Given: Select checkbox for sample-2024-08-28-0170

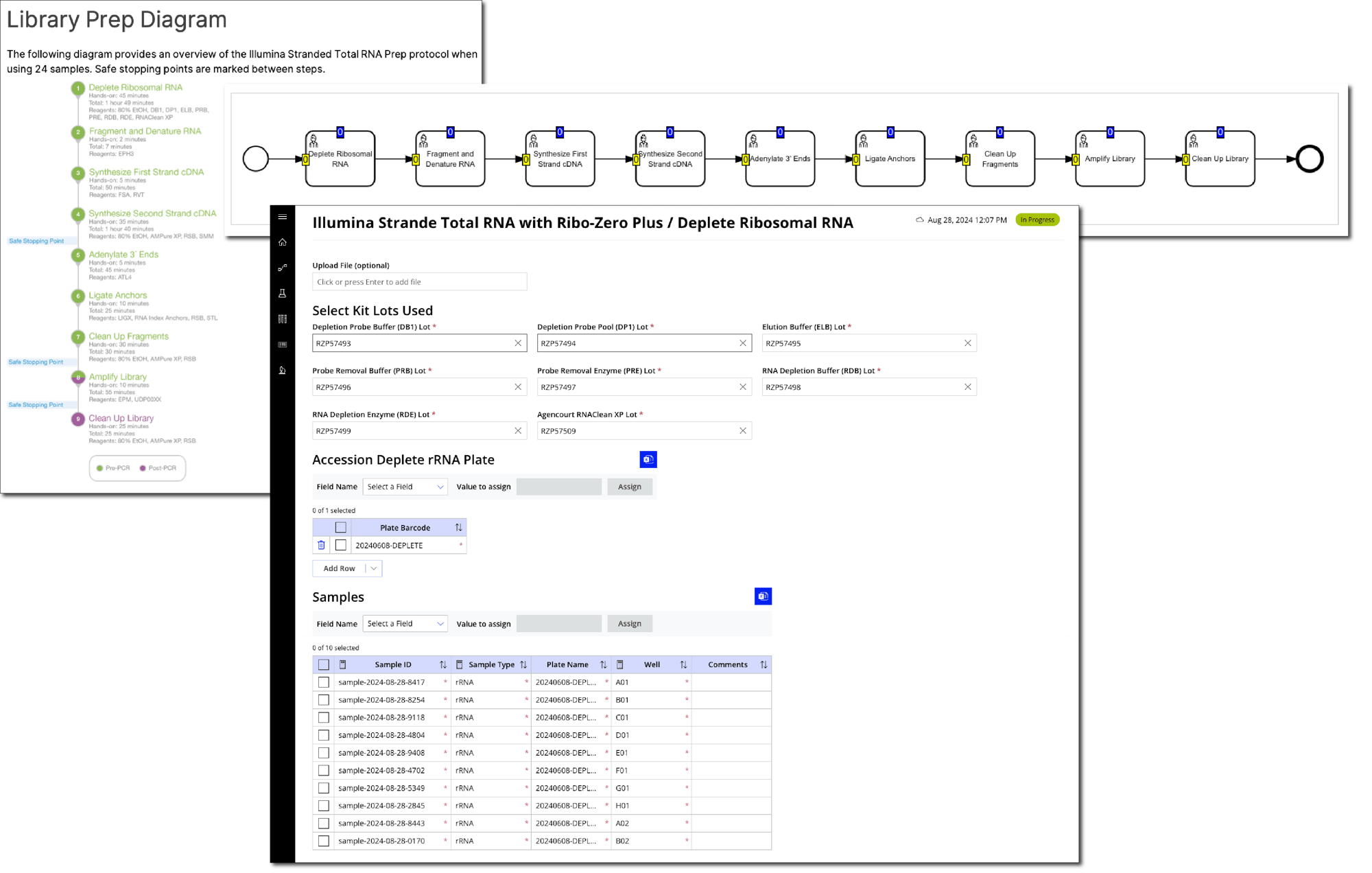Looking at the screenshot, I should pos(324,841).
